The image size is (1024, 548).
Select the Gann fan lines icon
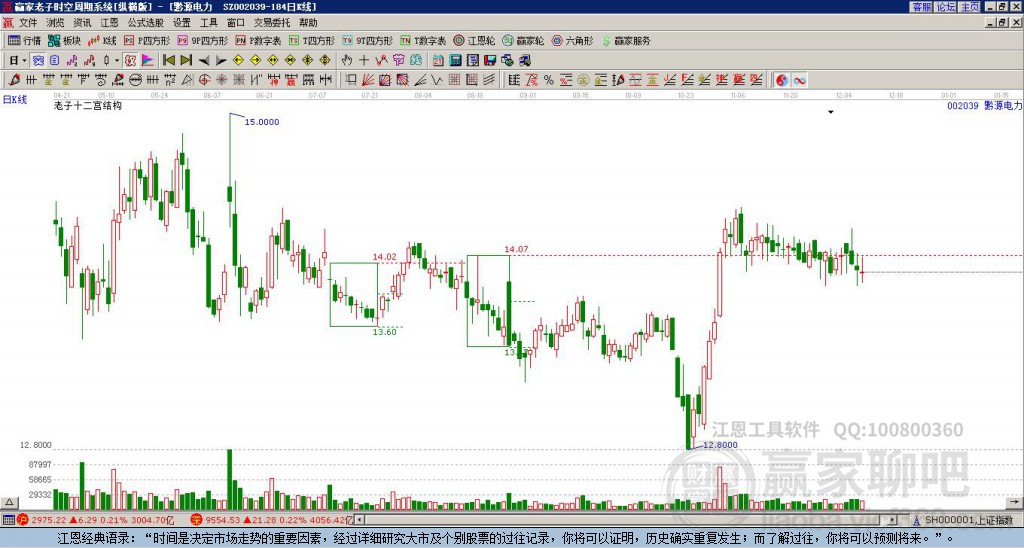[x=368, y=80]
